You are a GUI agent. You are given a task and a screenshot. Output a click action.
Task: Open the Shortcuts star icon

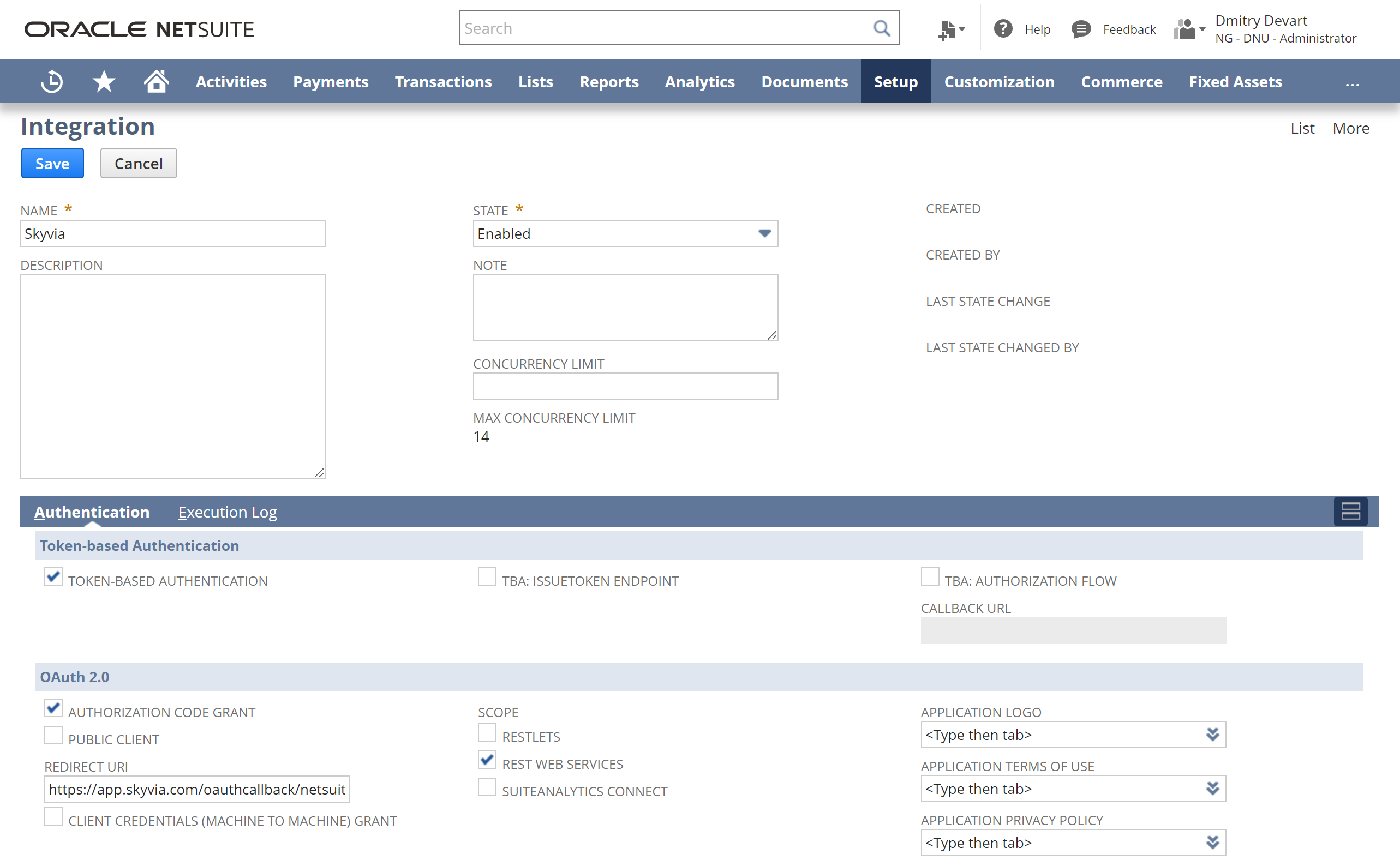point(104,81)
